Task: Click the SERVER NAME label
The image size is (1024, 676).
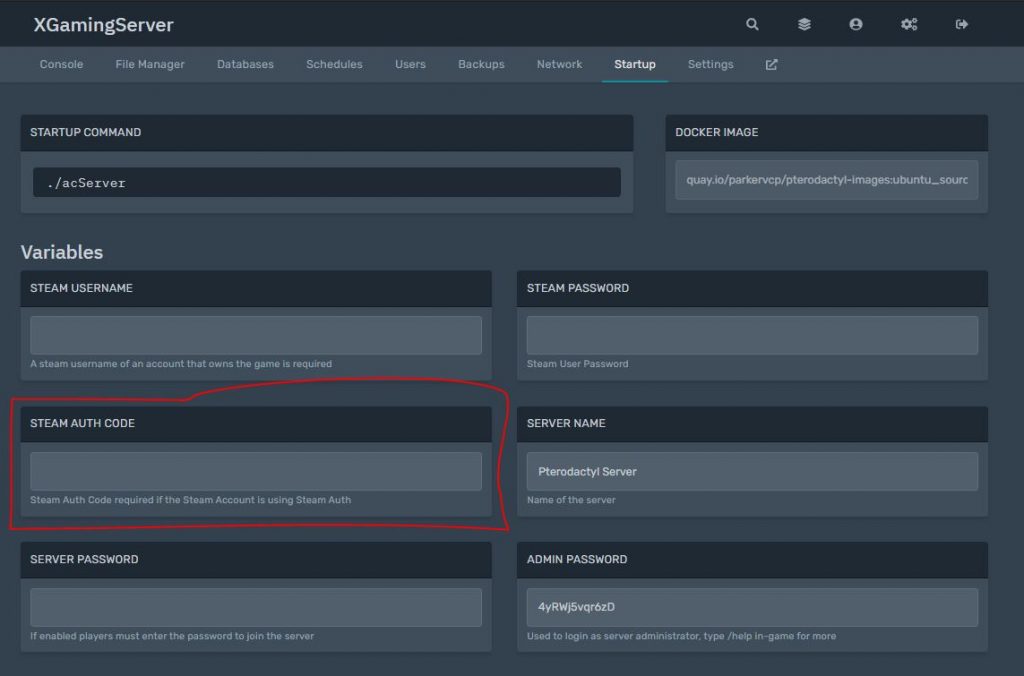Action: [566, 423]
